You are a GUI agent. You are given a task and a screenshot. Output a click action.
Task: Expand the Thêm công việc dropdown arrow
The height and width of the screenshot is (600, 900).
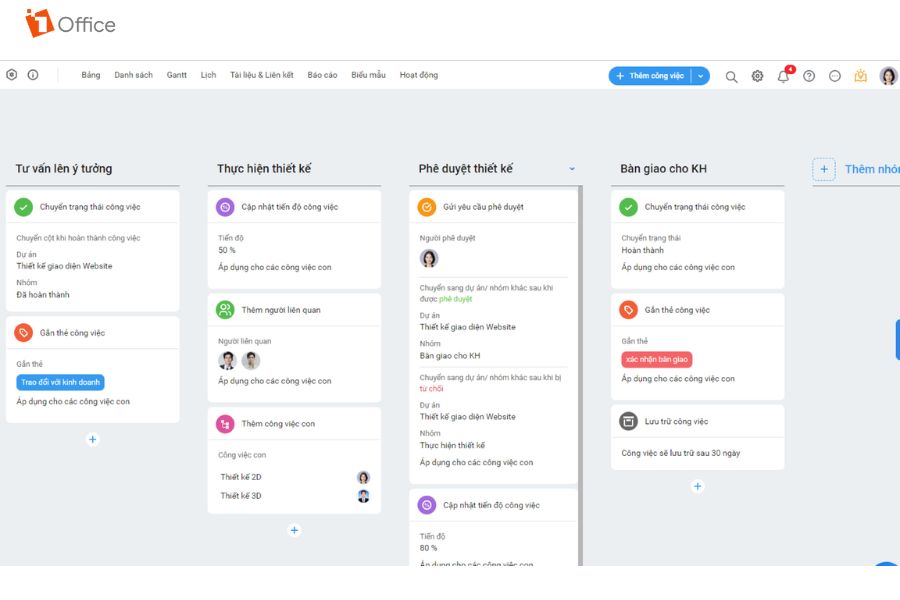(700, 76)
